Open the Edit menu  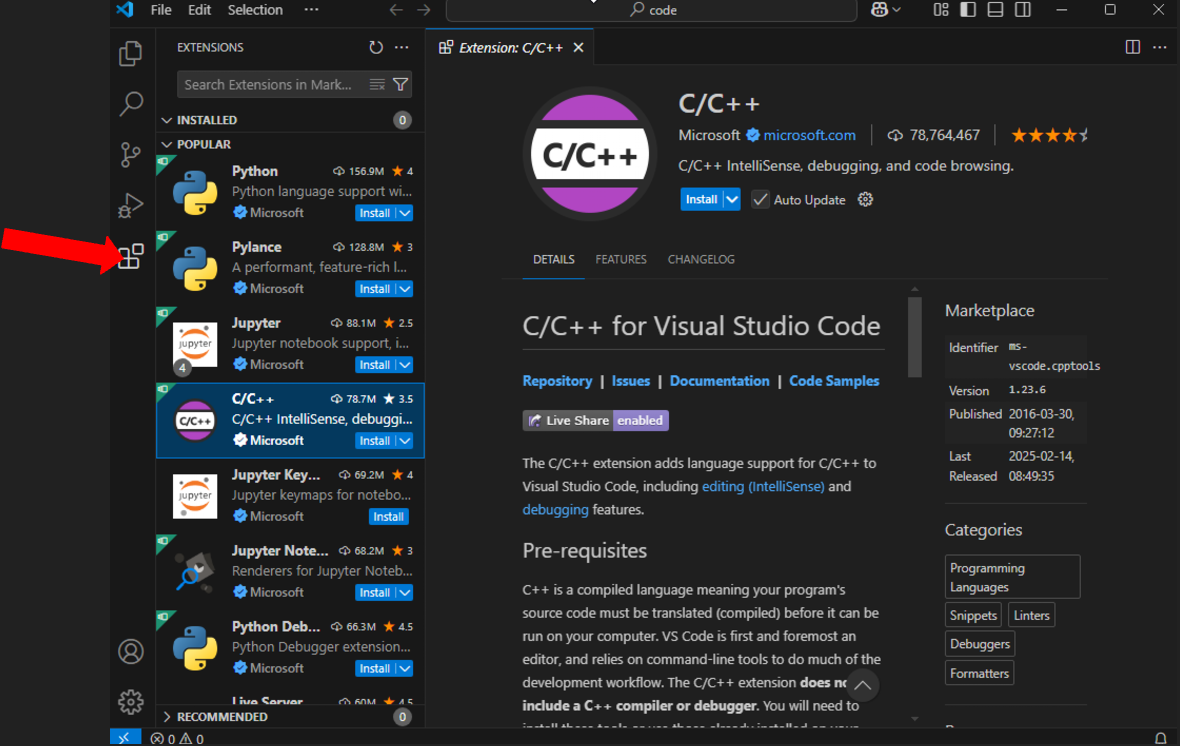(x=199, y=10)
